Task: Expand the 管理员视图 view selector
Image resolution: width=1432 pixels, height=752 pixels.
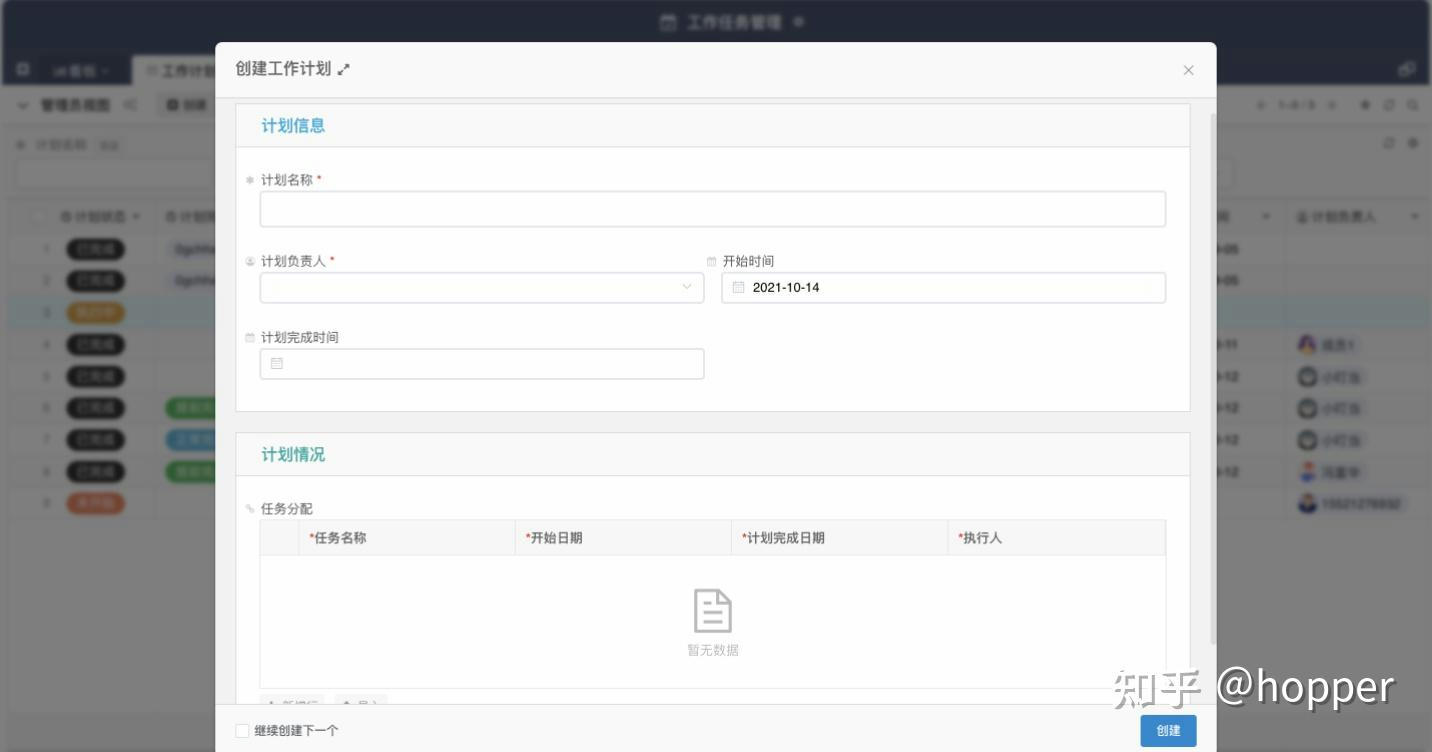Action: (23, 105)
